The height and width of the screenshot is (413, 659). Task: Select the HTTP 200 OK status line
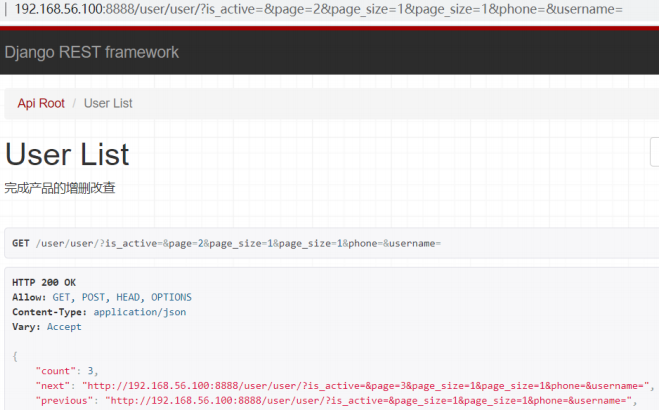[44, 282]
